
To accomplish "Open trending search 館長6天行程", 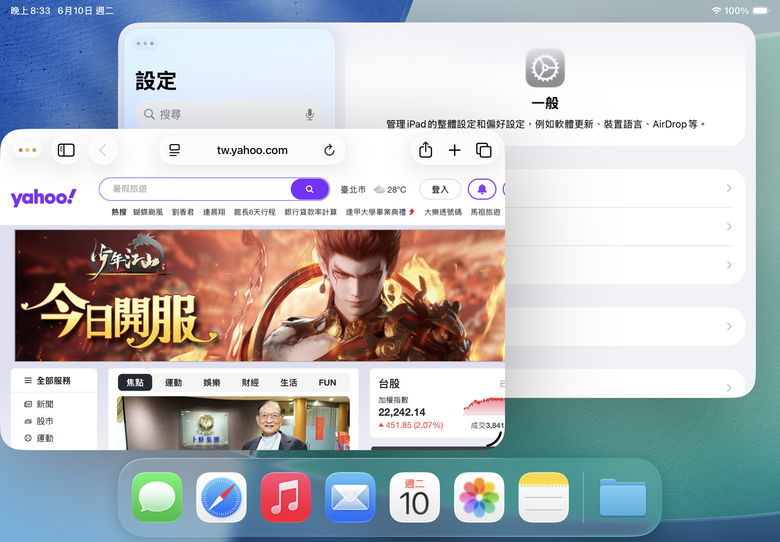I will pyautogui.click(x=255, y=212).
